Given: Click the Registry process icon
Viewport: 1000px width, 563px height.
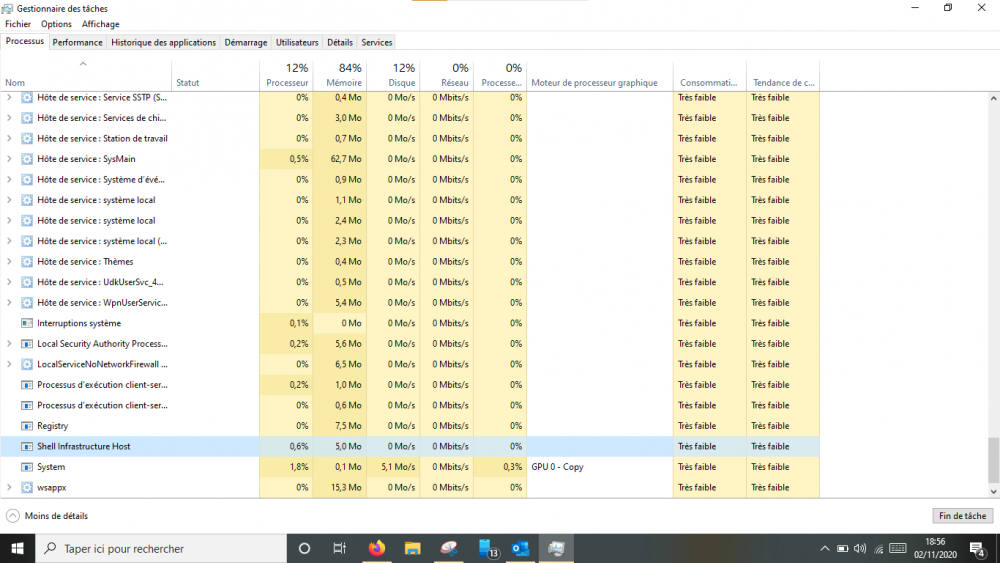Looking at the screenshot, I should click(27, 426).
